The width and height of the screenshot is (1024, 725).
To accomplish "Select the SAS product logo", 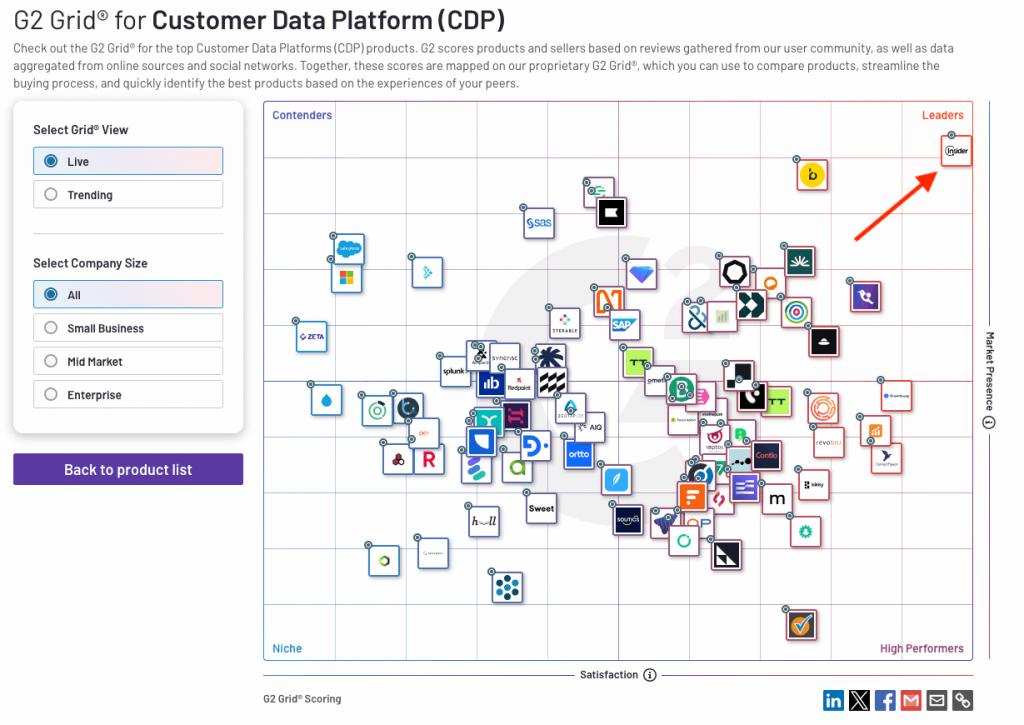I will pos(539,223).
